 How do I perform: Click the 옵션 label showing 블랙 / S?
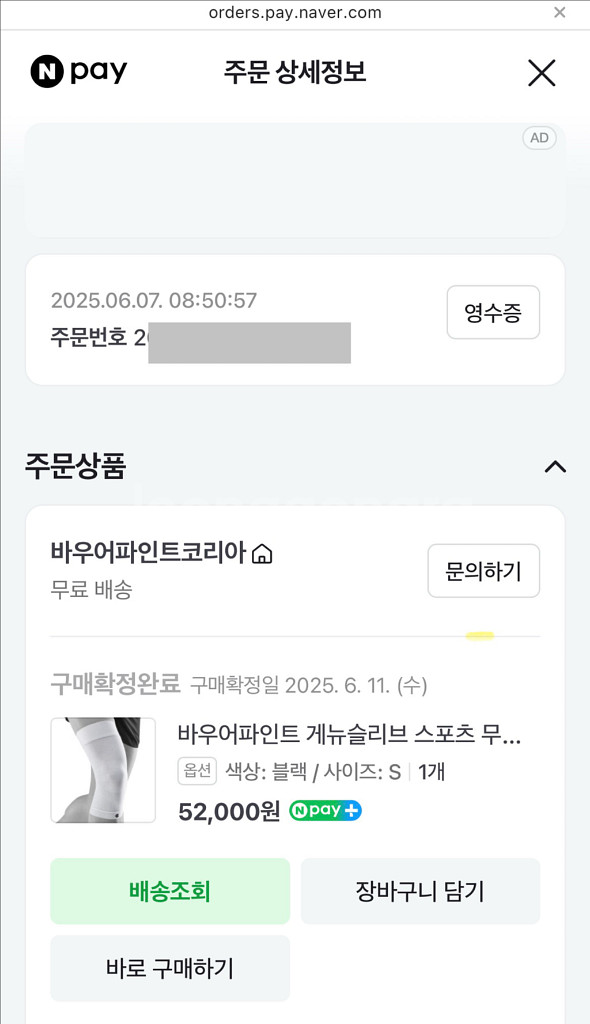197,773
